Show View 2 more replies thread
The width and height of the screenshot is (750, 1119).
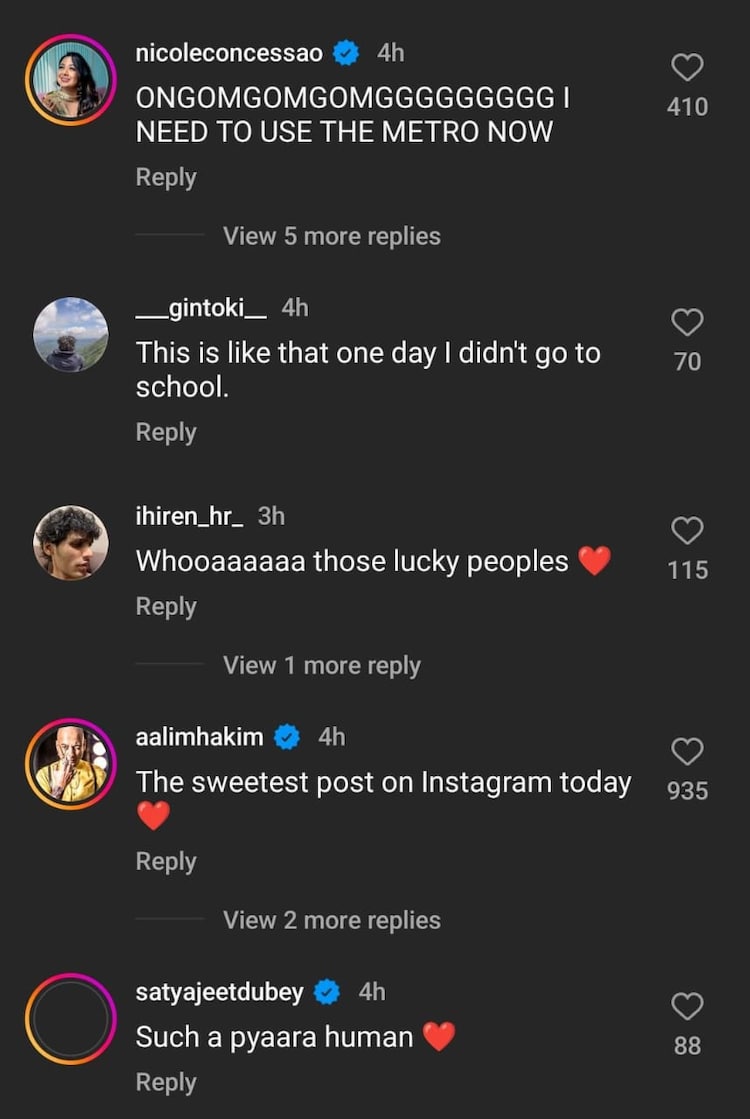point(331,920)
